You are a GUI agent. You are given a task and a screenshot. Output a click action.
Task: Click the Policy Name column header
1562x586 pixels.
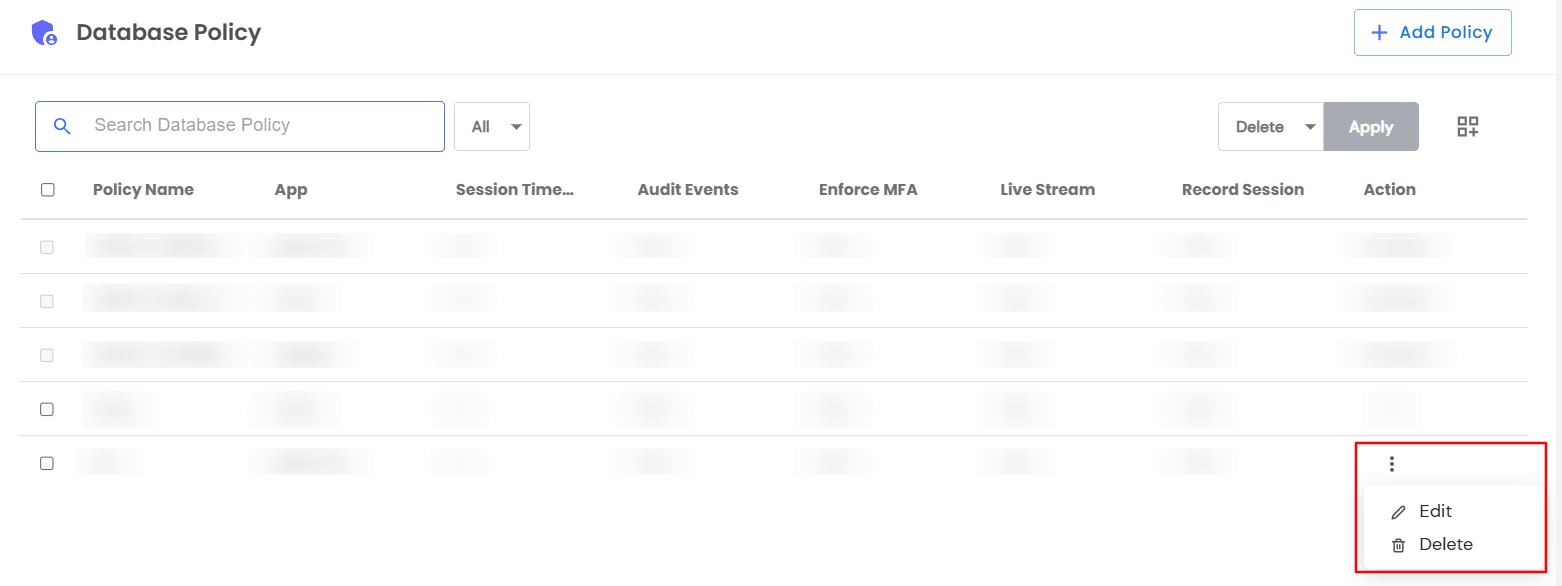[x=142, y=189]
